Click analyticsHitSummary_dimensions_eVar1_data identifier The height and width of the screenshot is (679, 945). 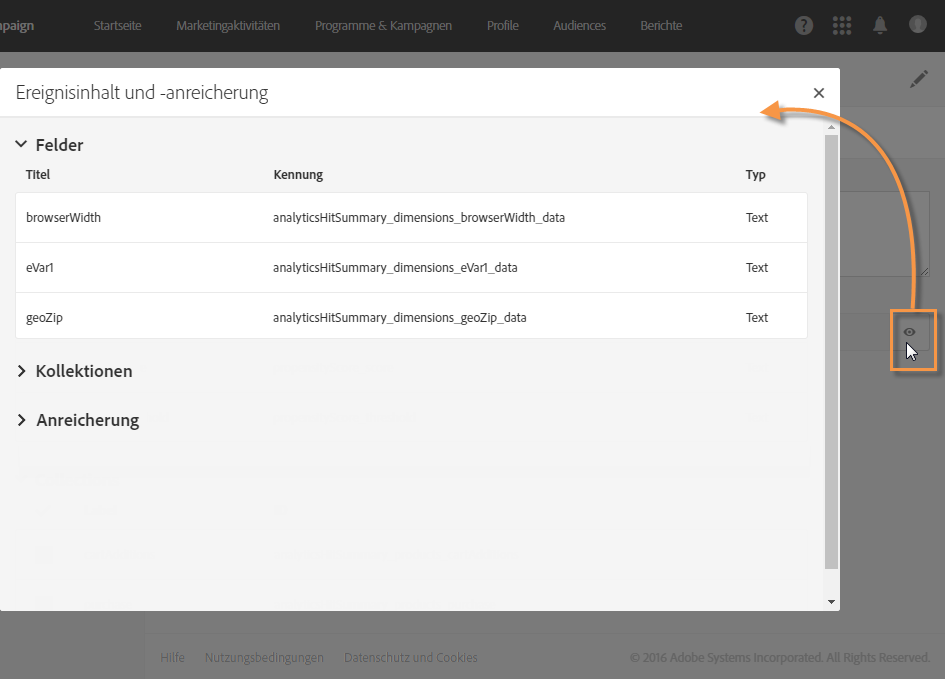pyautogui.click(x=395, y=268)
